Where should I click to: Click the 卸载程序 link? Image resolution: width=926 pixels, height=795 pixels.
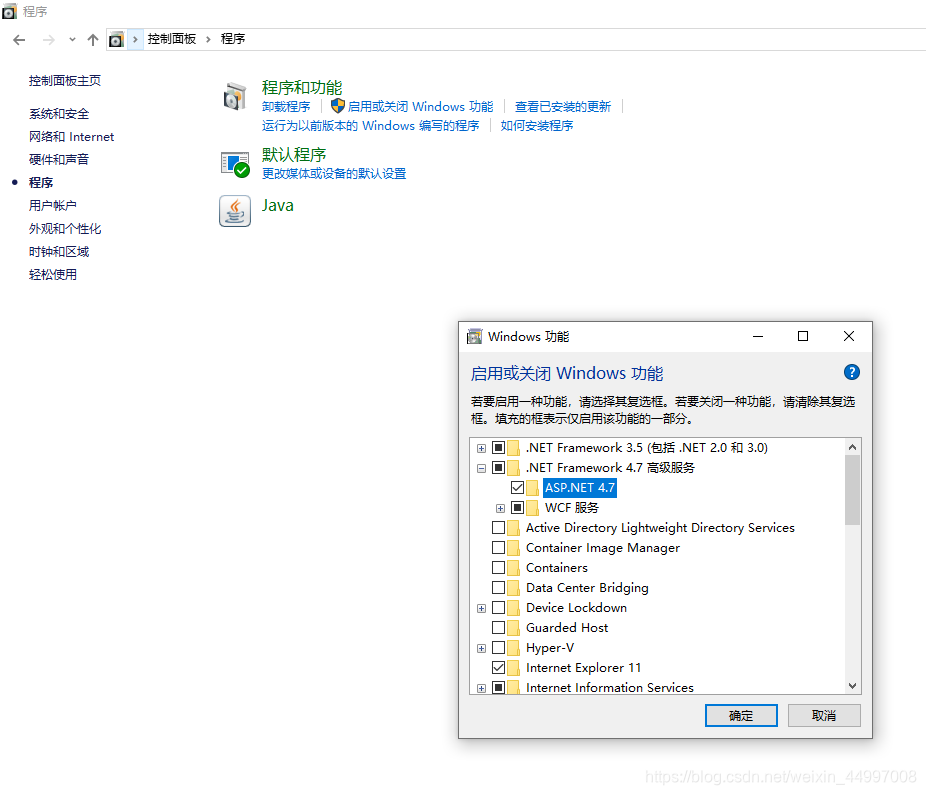click(286, 107)
